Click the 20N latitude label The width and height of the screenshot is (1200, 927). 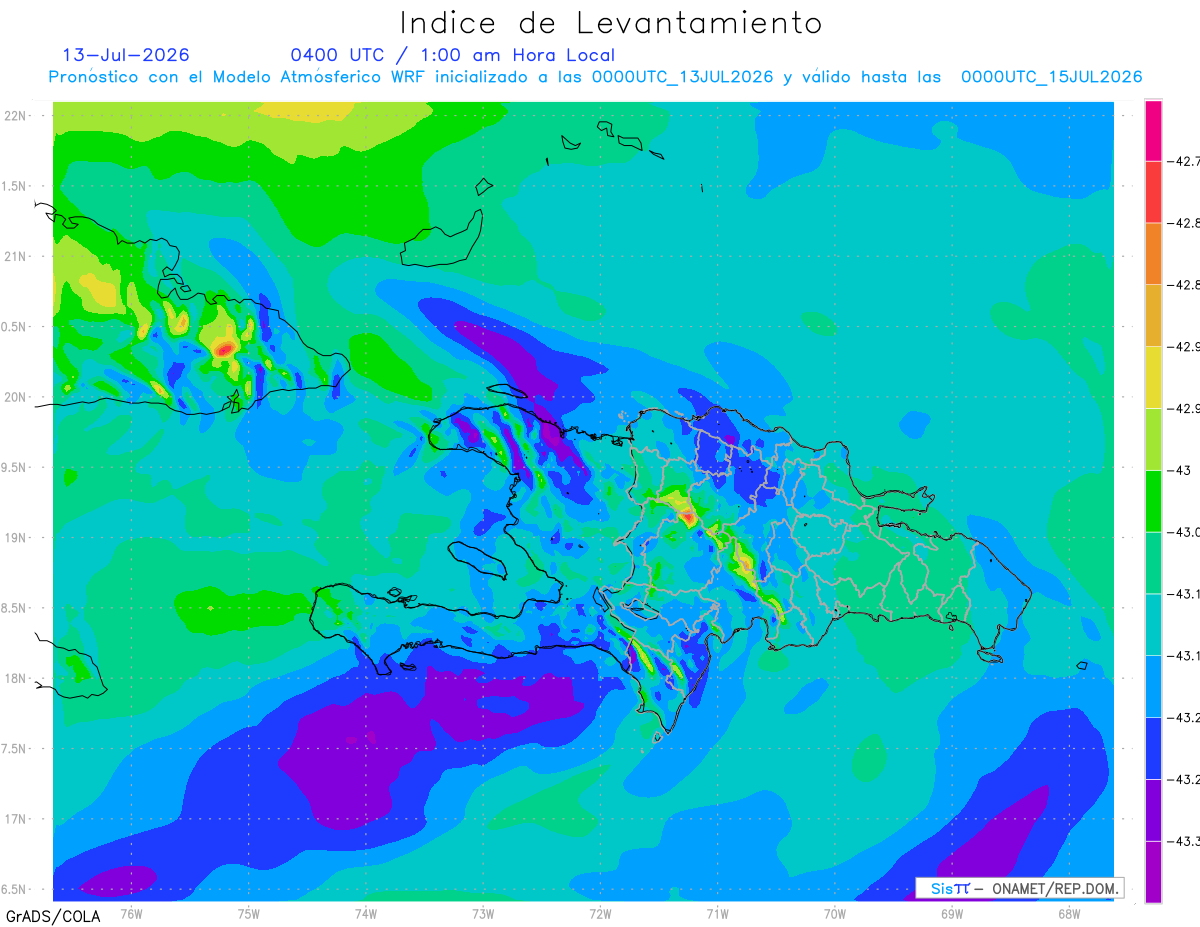click(x=15, y=397)
